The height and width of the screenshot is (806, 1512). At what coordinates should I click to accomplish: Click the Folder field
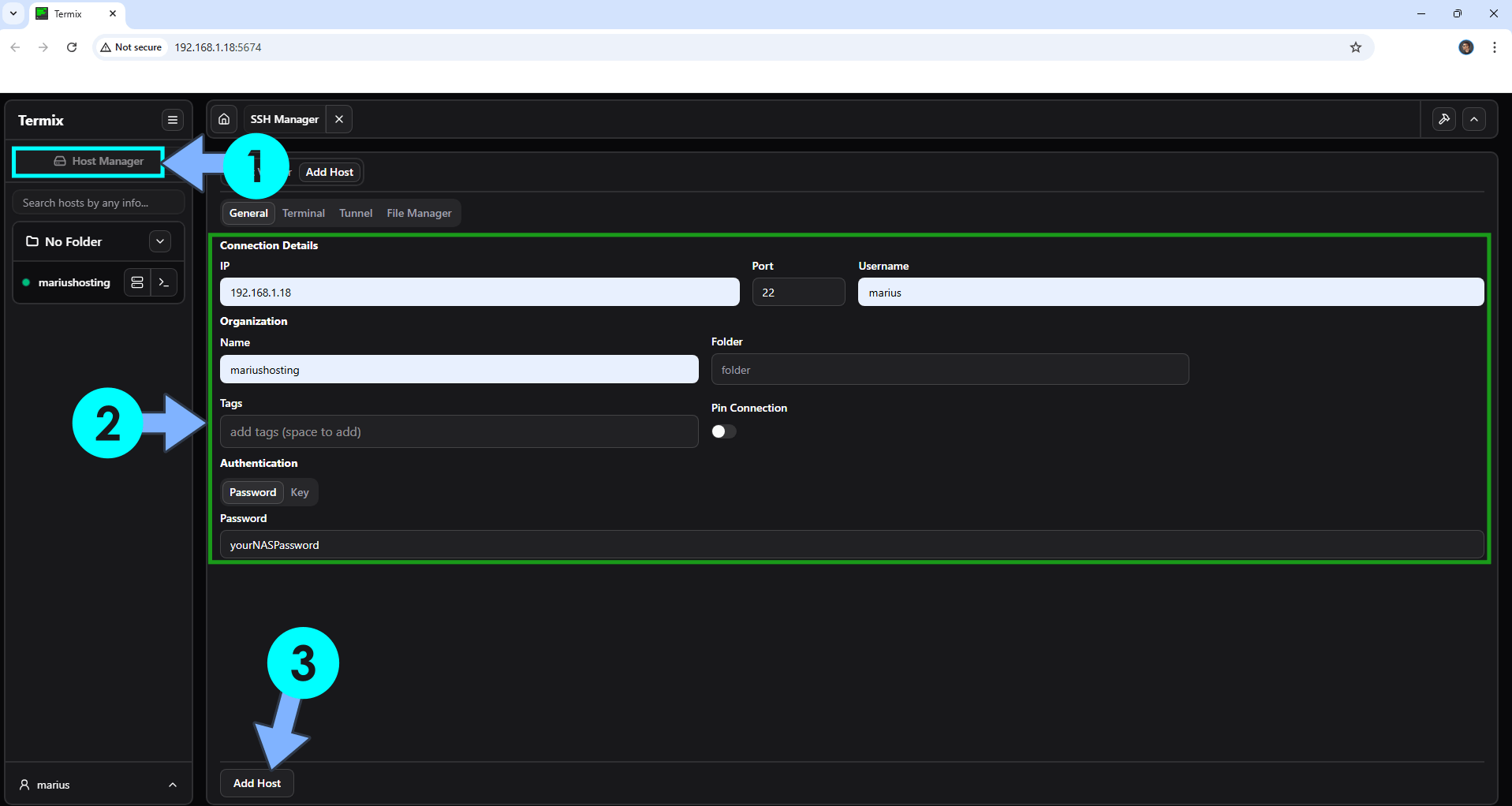(950, 369)
